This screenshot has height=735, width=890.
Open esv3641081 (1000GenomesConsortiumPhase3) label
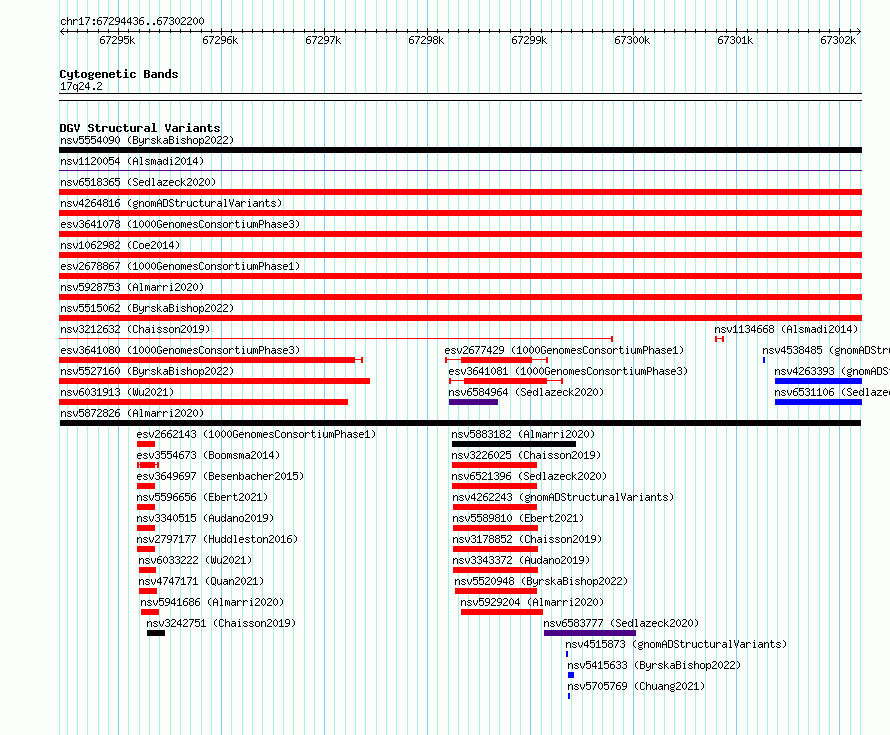pos(568,371)
